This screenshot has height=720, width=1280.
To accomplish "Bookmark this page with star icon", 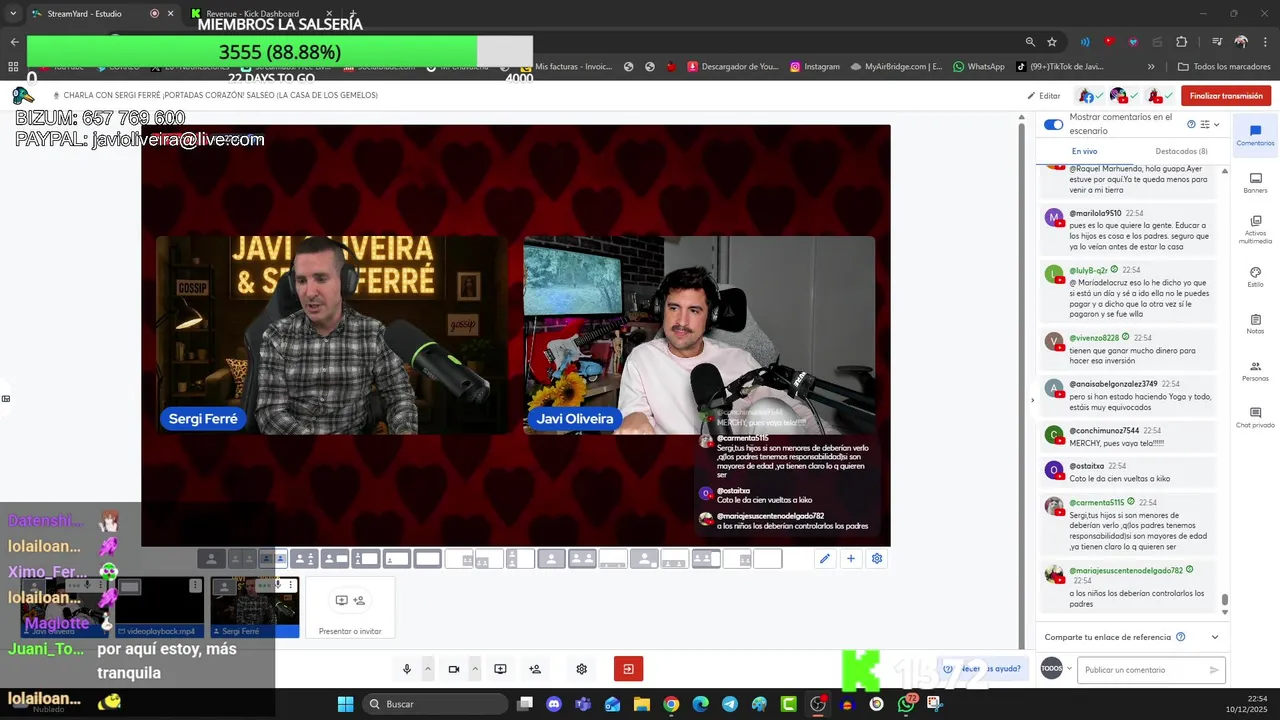I will click(1052, 42).
